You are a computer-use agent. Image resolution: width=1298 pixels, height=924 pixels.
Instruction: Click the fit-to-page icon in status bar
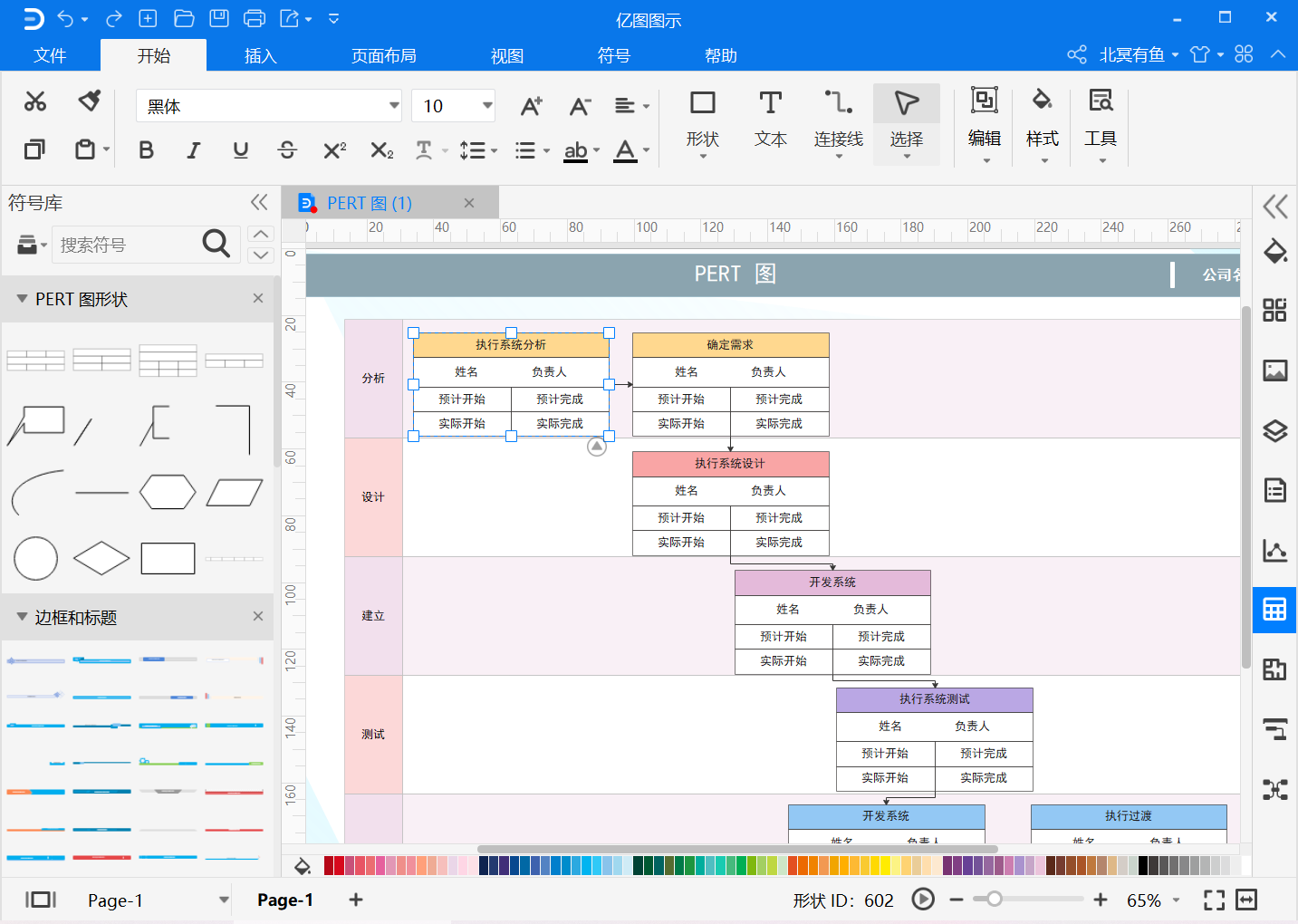[1214, 900]
